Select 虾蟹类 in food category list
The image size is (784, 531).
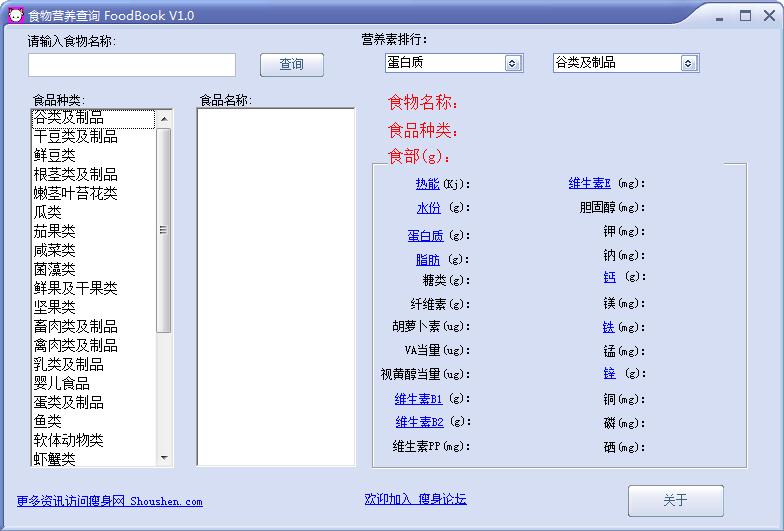[94, 458]
